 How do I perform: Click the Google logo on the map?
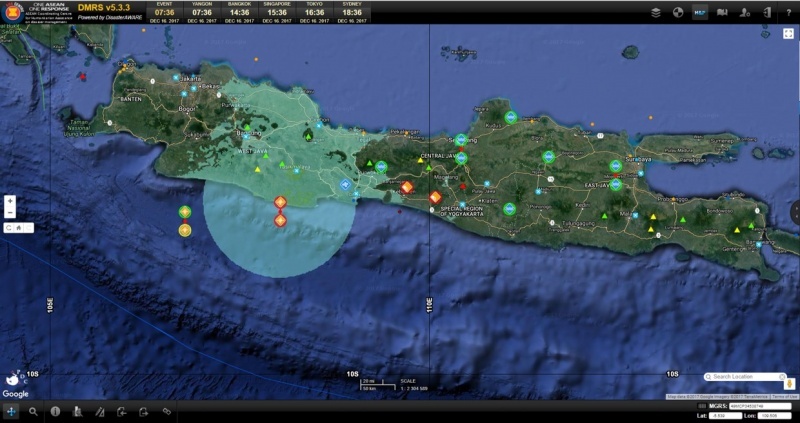pyautogui.click(x=15, y=394)
